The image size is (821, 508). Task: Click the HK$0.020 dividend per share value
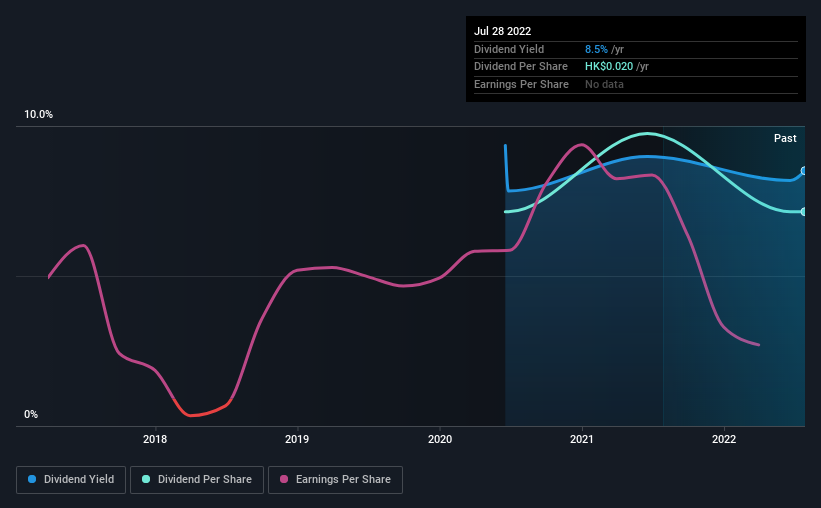(x=609, y=67)
